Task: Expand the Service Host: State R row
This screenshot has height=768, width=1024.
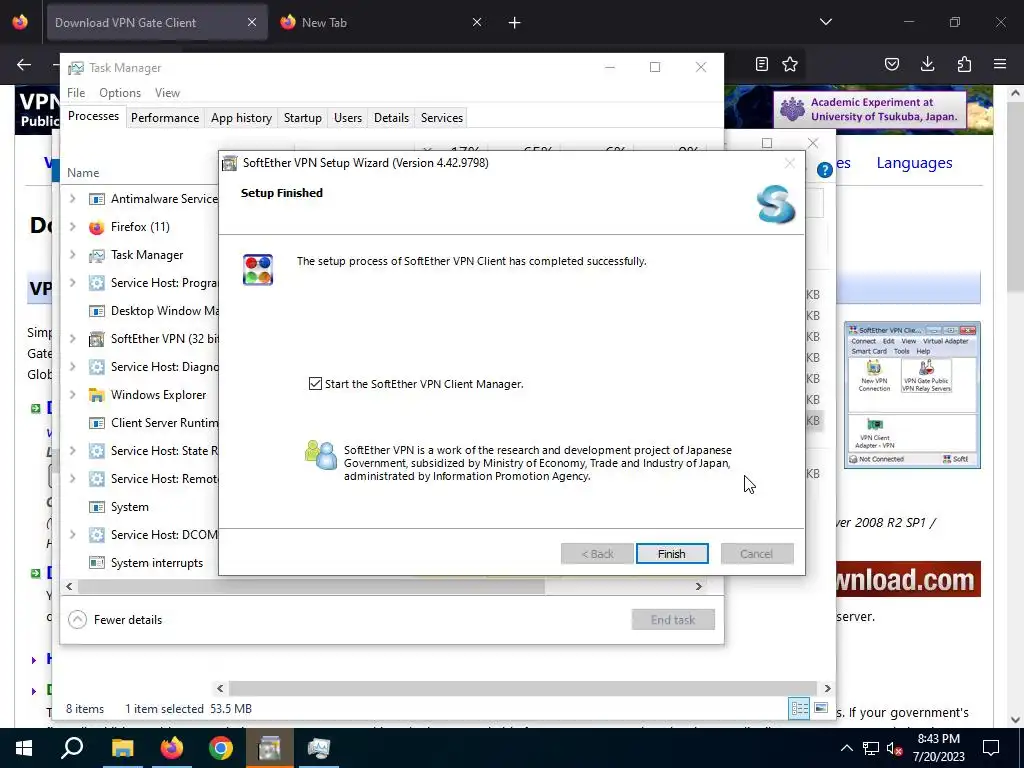Action: point(72,451)
